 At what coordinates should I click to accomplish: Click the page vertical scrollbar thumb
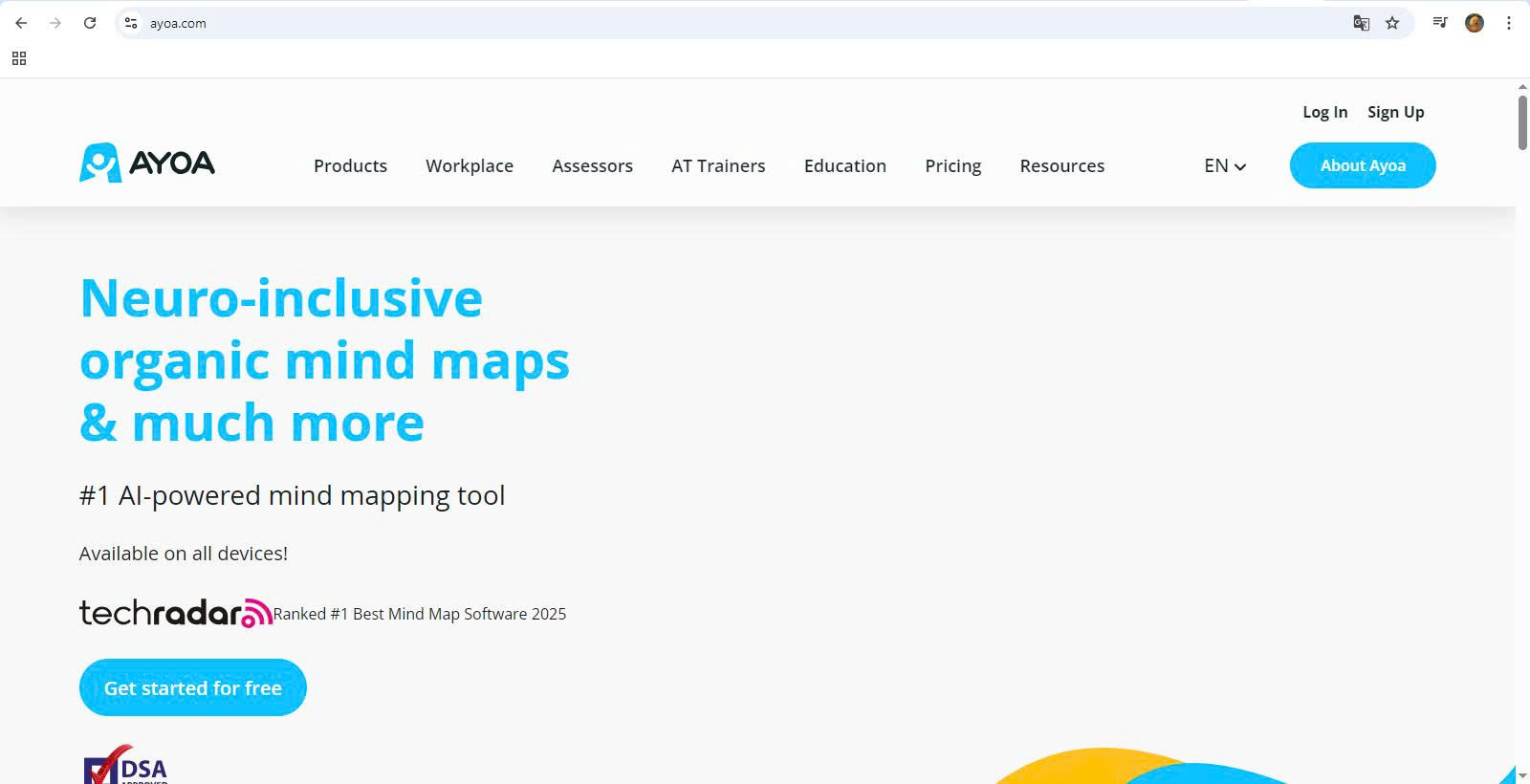[1522, 121]
